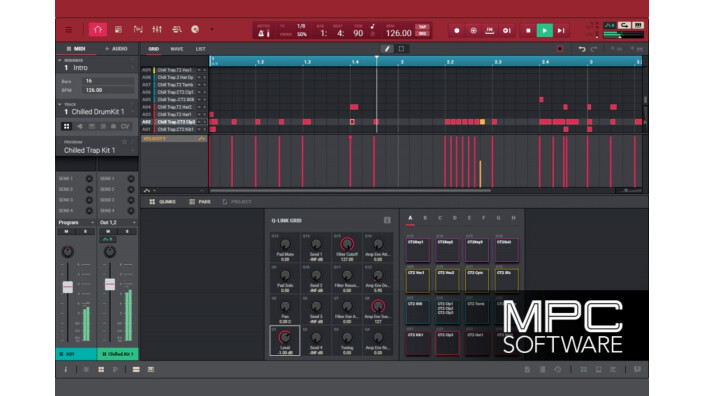Open the browser panel icon in top toolbar

click(x=118, y=30)
